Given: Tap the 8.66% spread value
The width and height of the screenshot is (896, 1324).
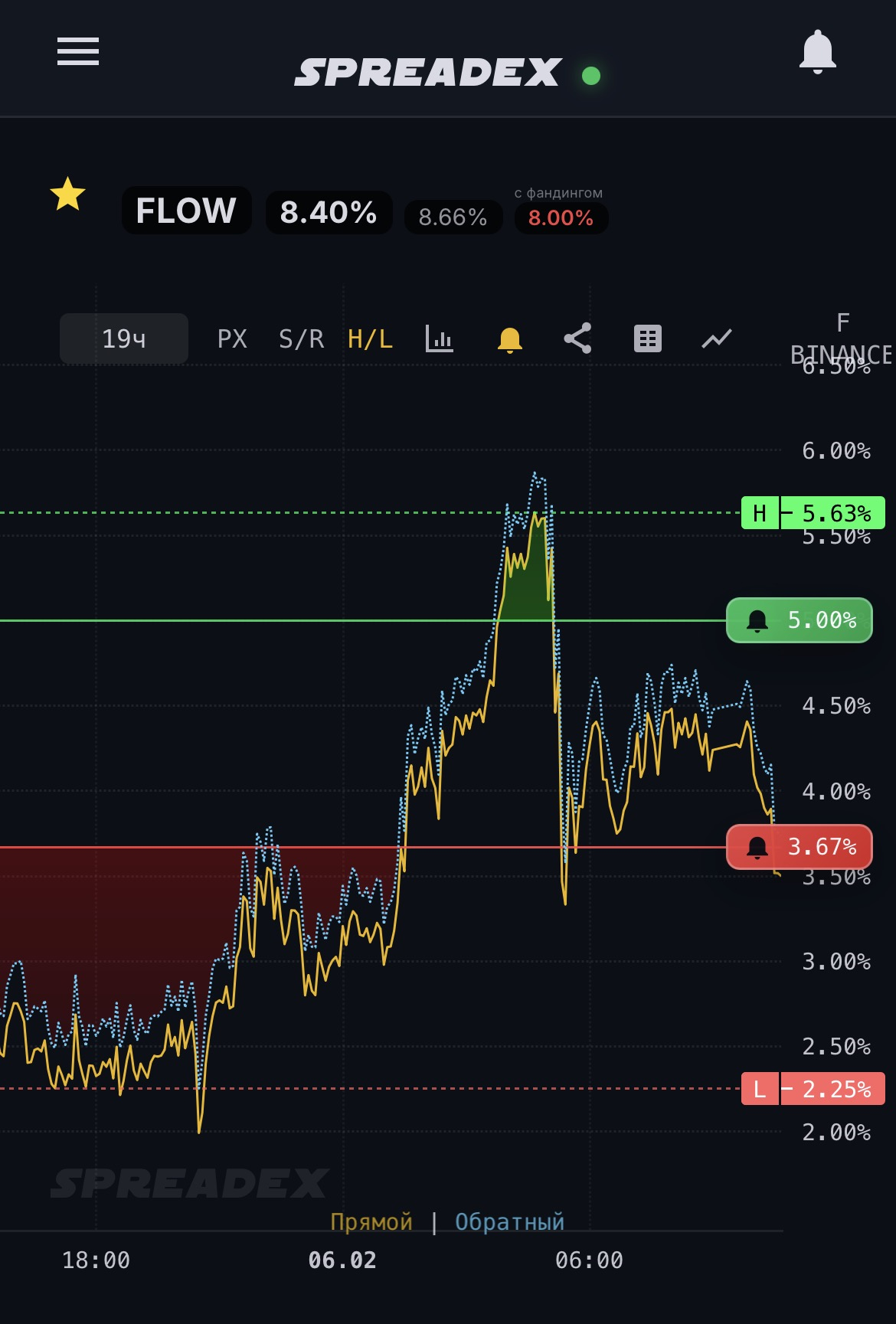Looking at the screenshot, I should click(453, 217).
